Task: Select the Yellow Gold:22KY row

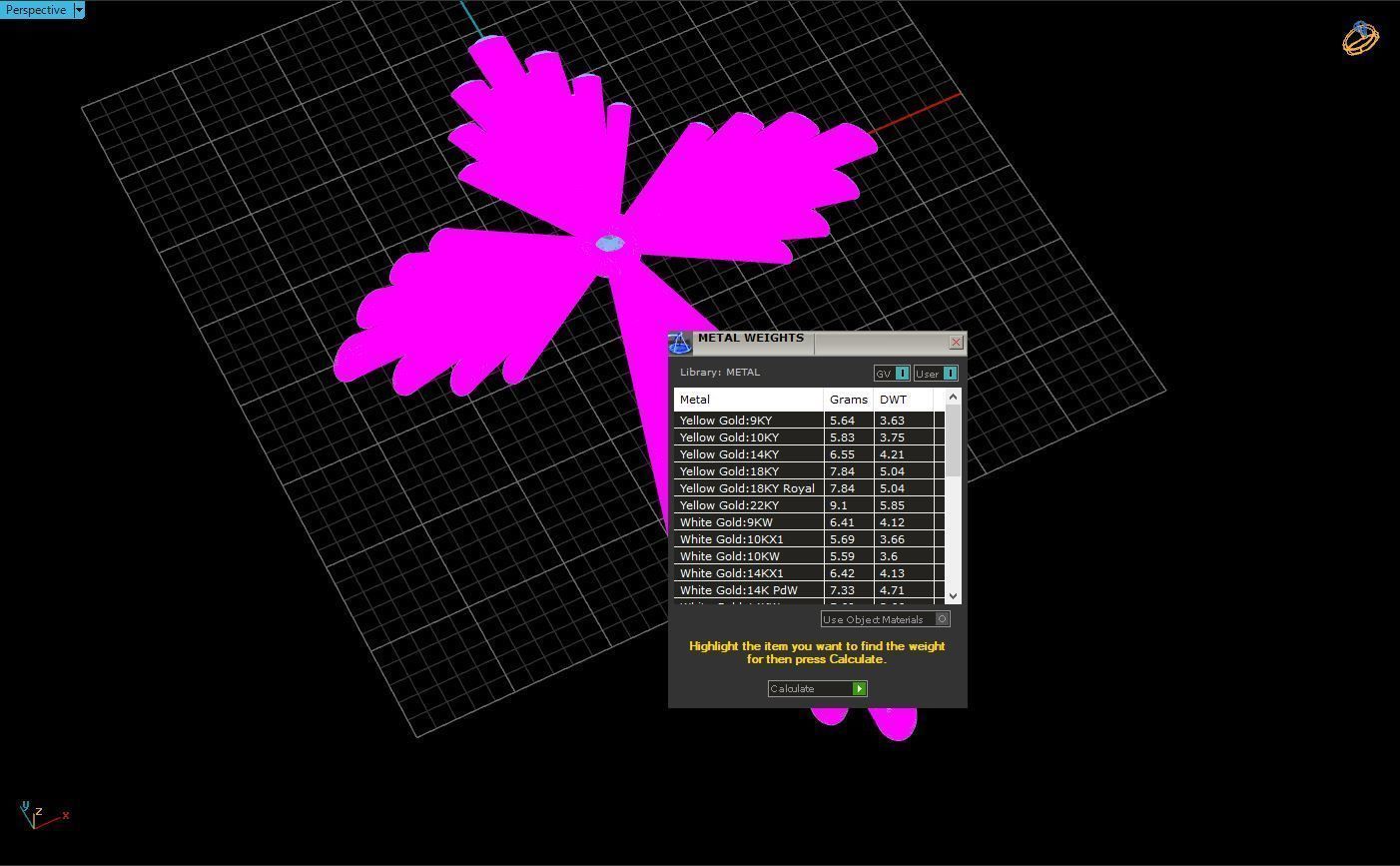Action: (x=809, y=505)
